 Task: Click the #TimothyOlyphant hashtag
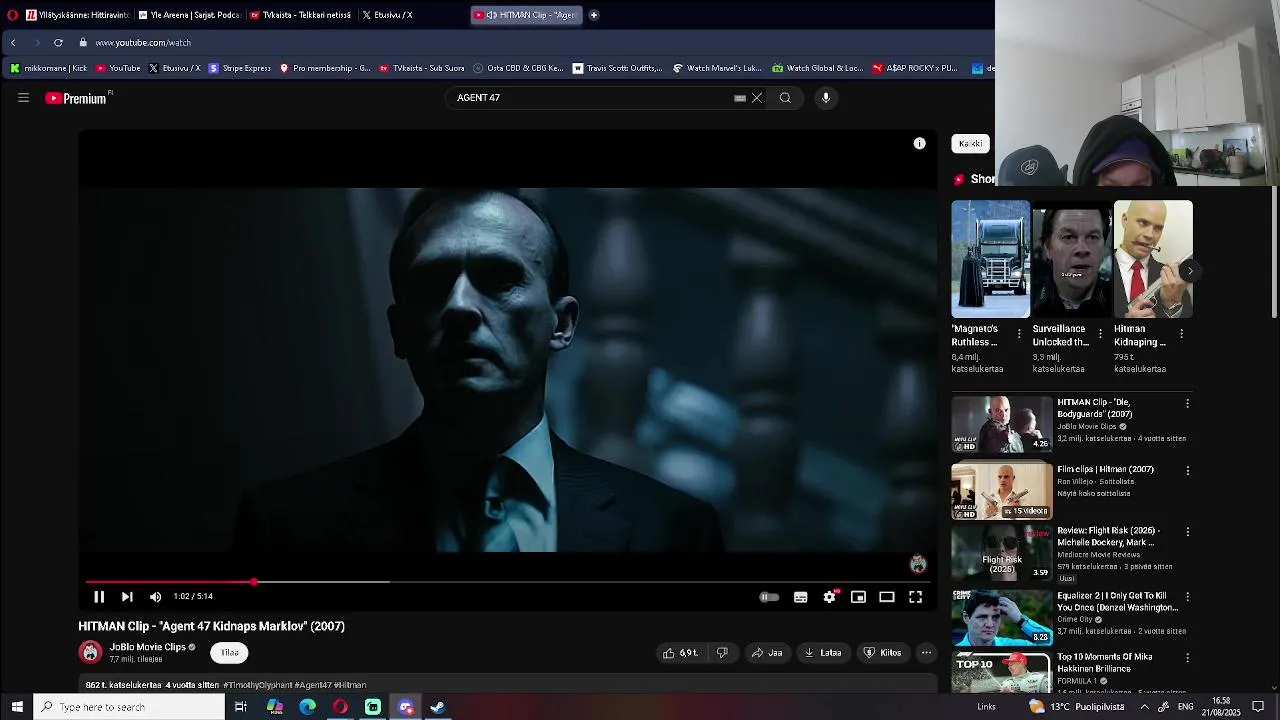point(258,685)
